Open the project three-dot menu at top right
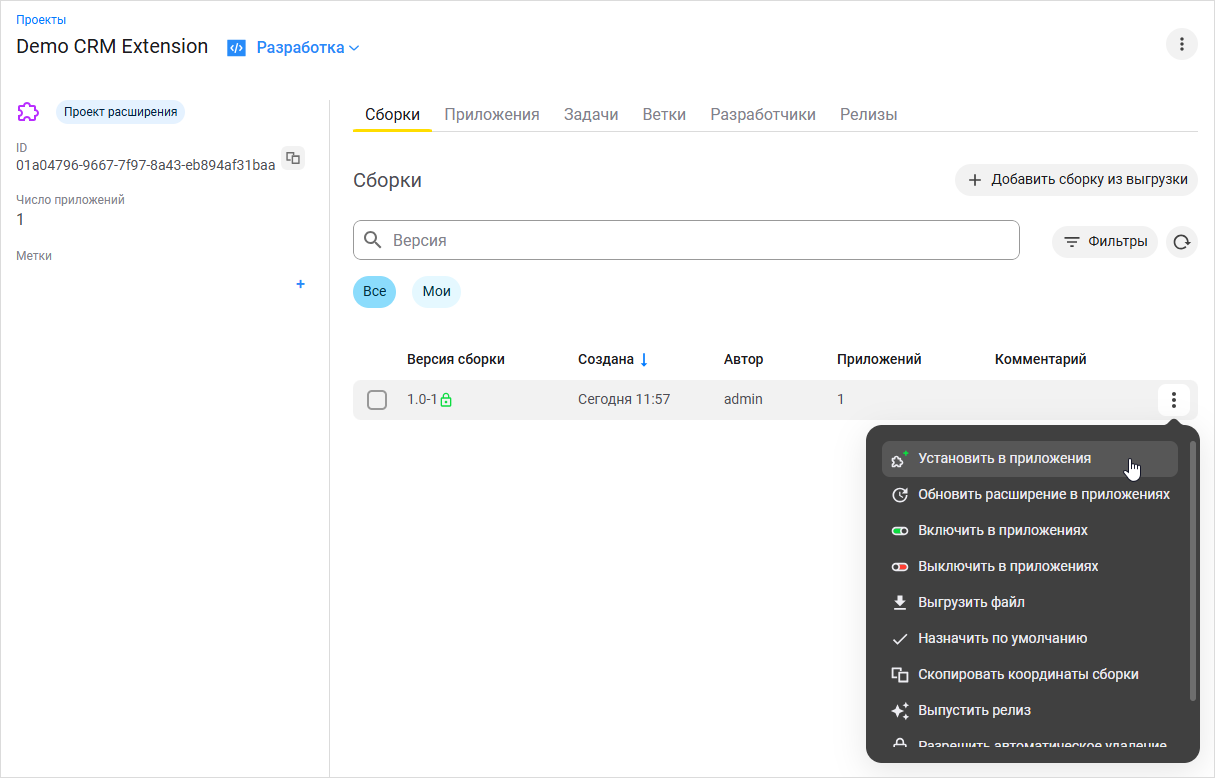Viewport: 1215px width, 778px height. 1182,44
